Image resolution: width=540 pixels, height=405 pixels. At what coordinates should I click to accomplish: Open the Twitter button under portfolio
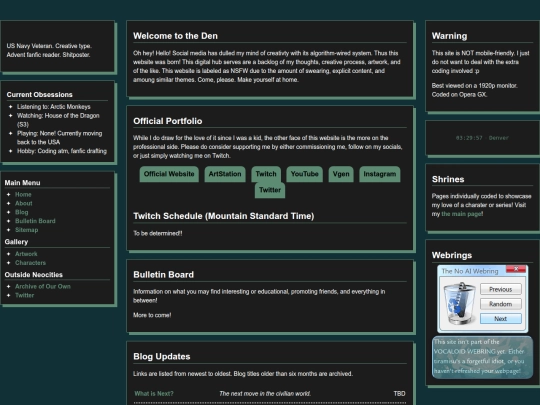tap(270, 190)
